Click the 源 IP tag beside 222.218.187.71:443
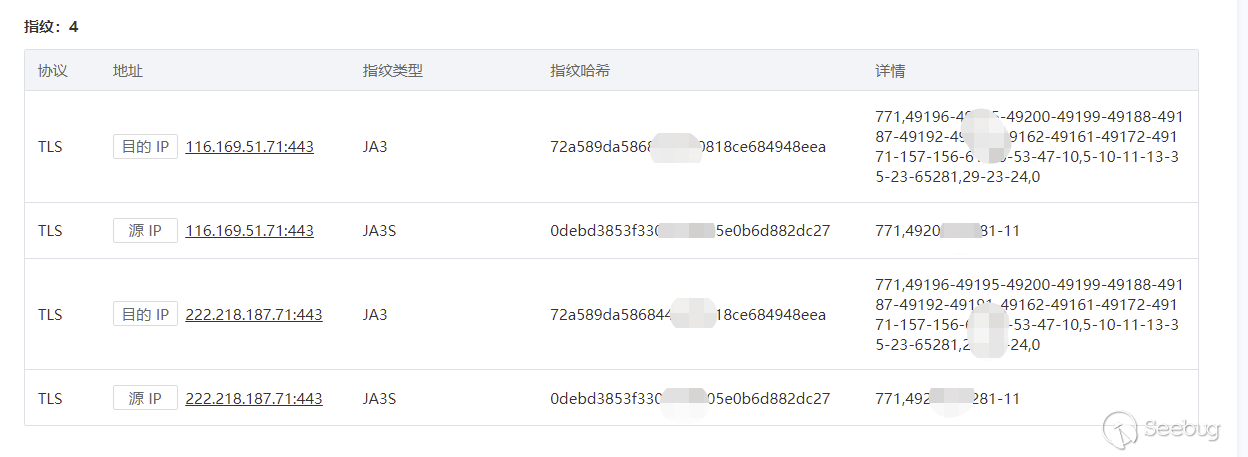 point(145,399)
